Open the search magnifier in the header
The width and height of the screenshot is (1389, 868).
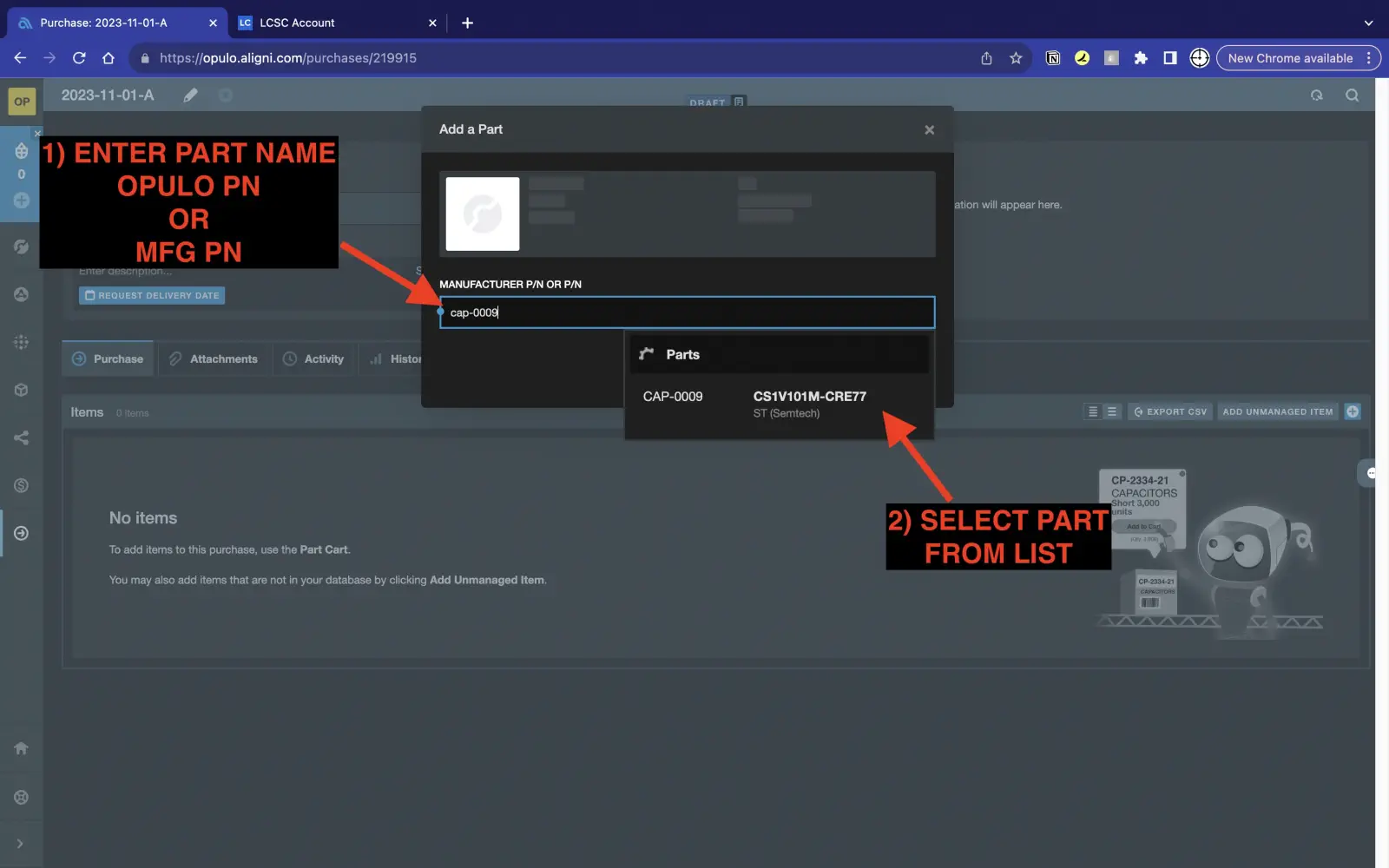(x=1352, y=95)
